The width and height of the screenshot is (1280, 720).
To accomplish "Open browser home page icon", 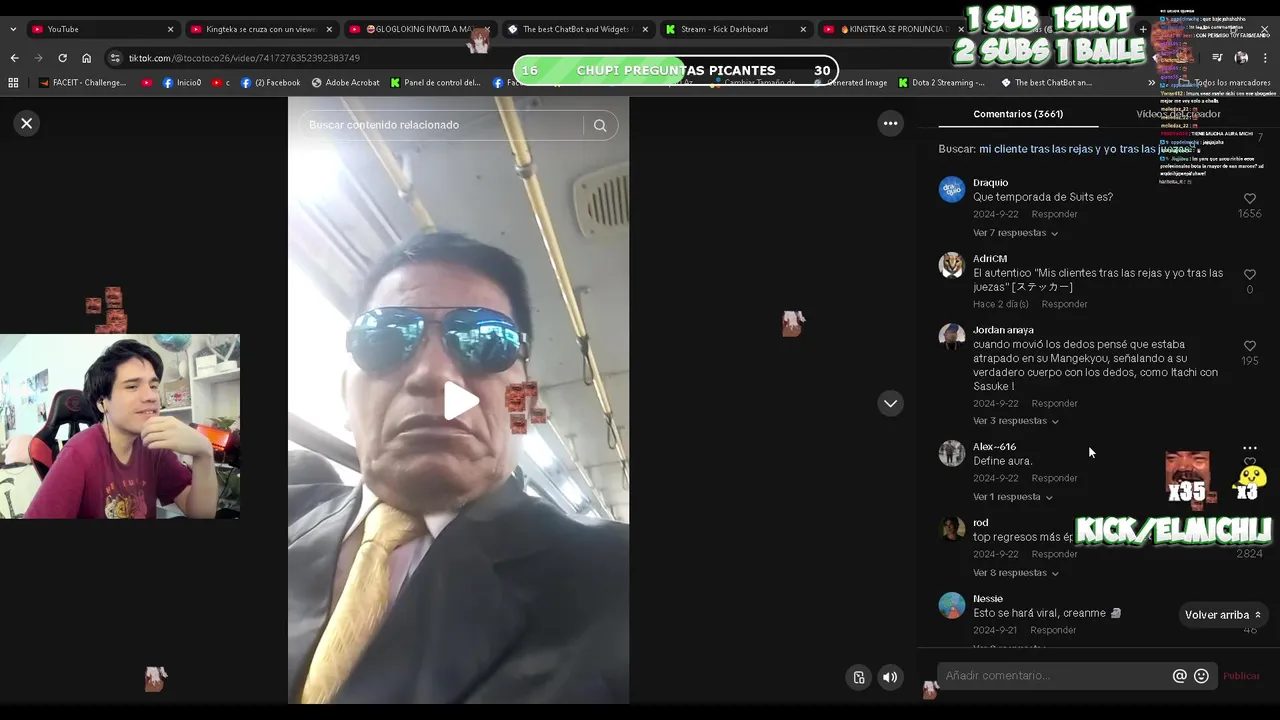I will 86,58.
